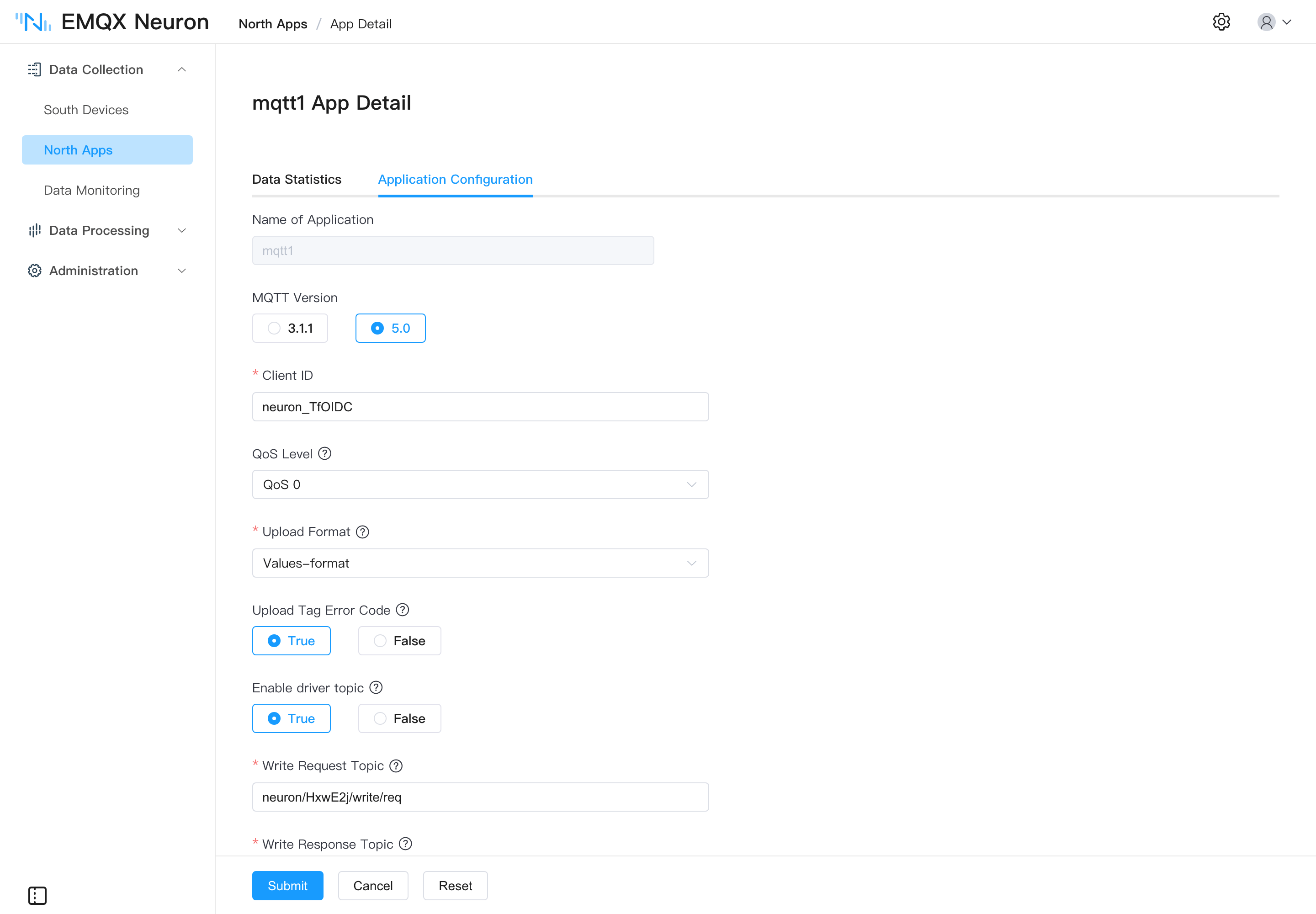Collapse the Data Collection menu
This screenshot has width=1316, height=914.
pos(182,69)
